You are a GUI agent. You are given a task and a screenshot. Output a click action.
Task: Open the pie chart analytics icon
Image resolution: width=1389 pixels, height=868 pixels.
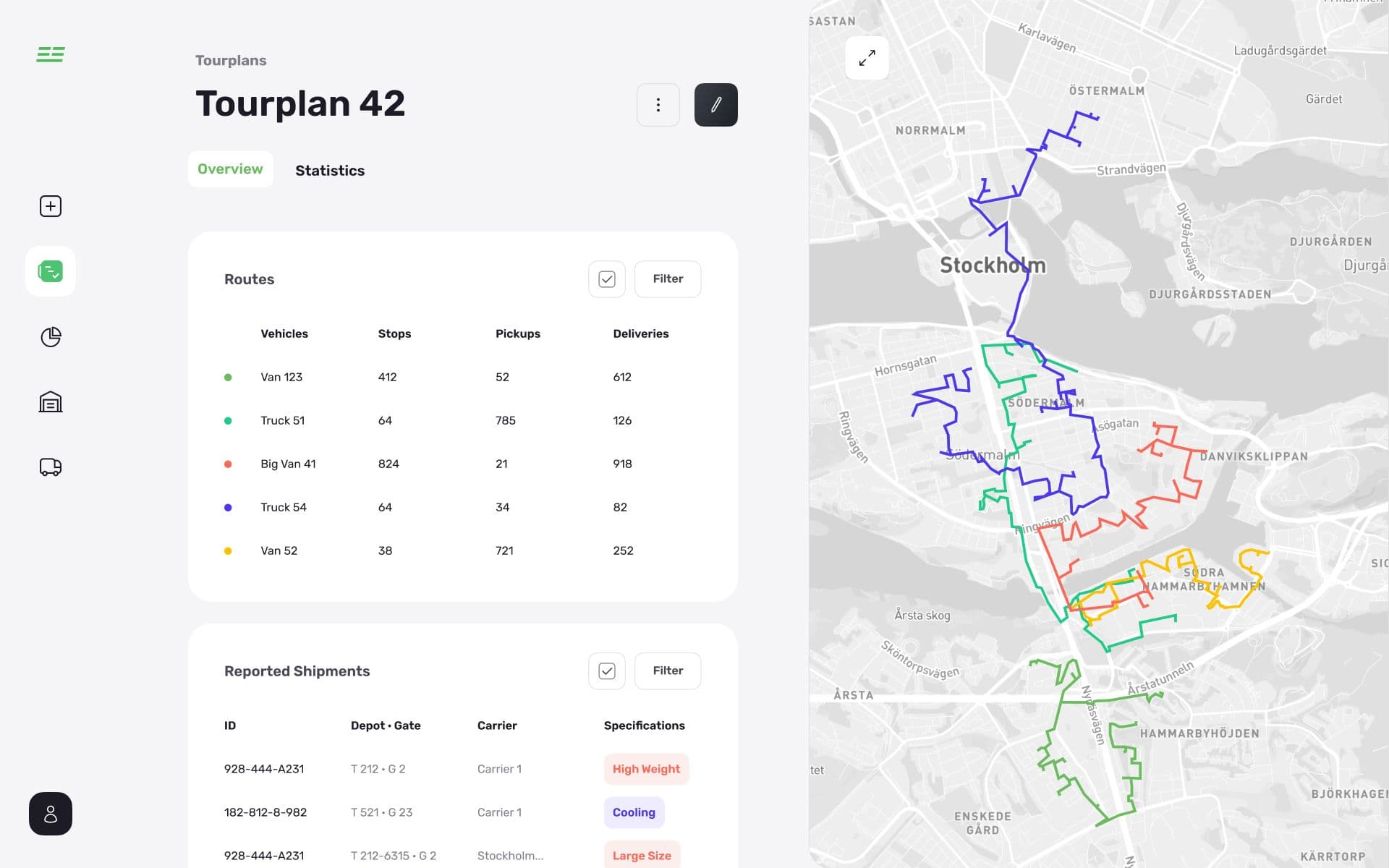[x=51, y=336]
